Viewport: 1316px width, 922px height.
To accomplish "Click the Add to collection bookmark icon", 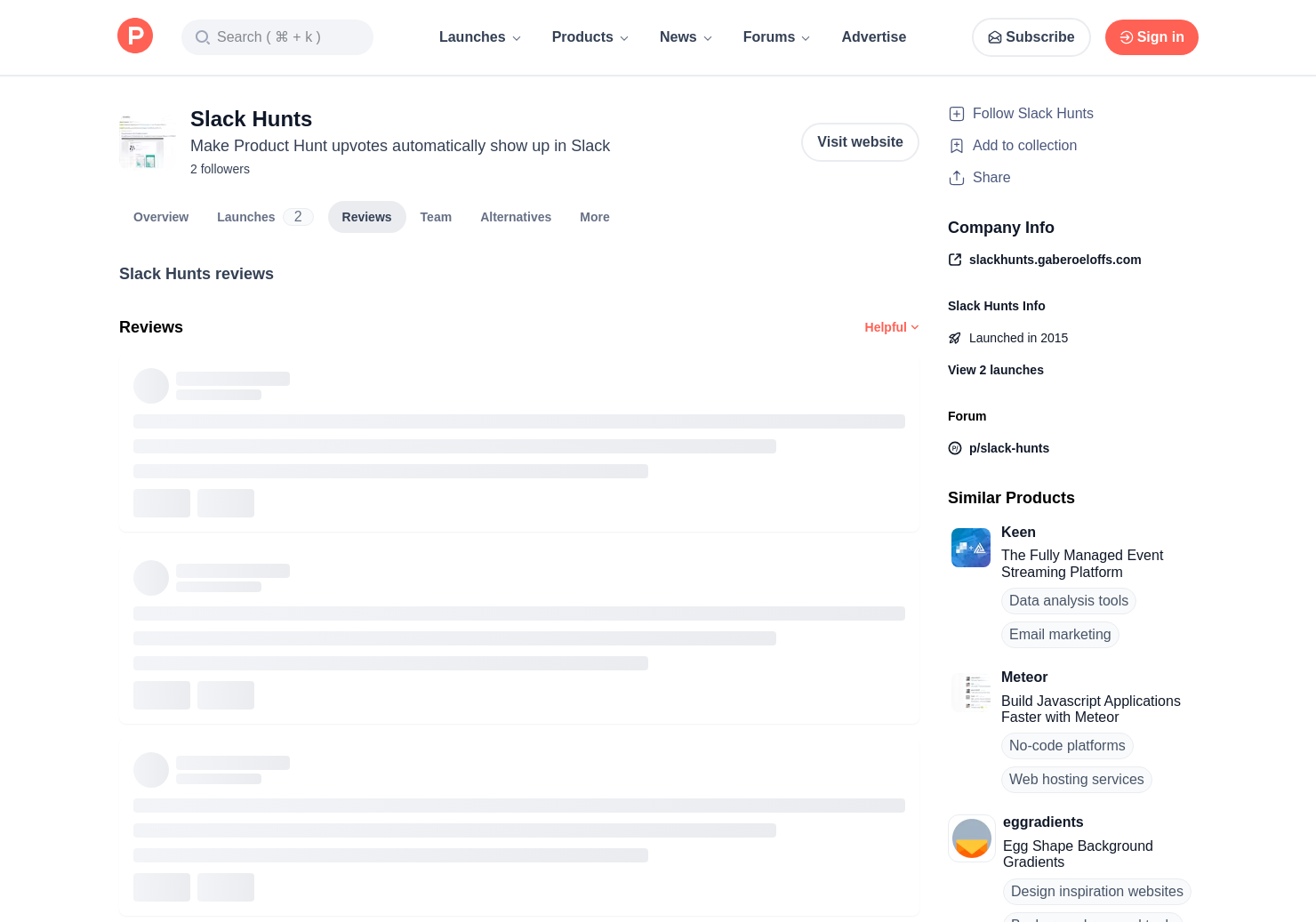I will tap(957, 146).
